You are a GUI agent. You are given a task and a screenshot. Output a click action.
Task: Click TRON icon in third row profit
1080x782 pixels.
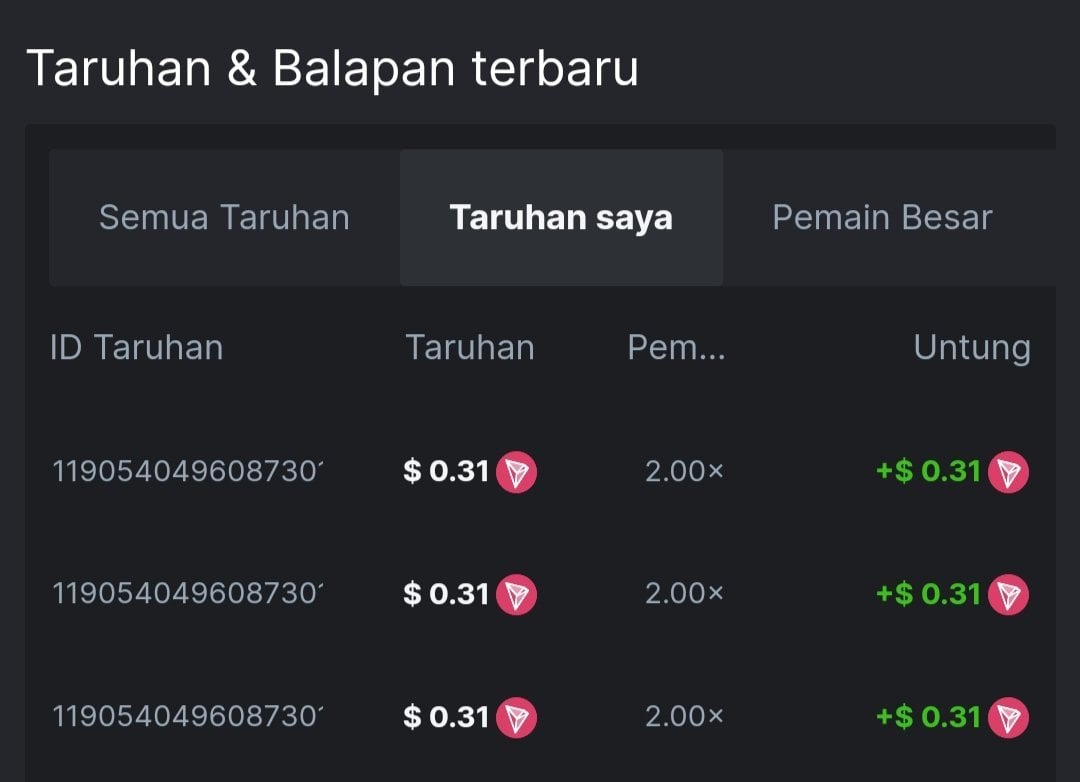[x=1007, y=718]
